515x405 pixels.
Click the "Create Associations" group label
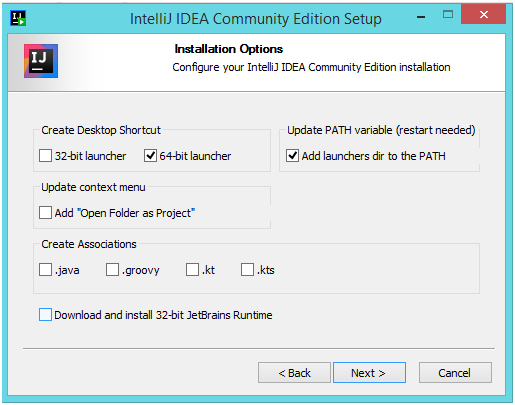pyautogui.click(x=89, y=244)
